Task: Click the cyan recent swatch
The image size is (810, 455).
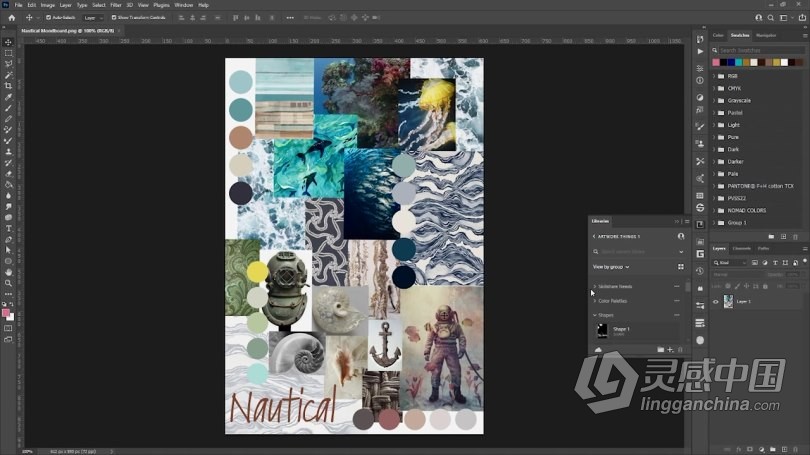Action: pyautogui.click(x=739, y=62)
